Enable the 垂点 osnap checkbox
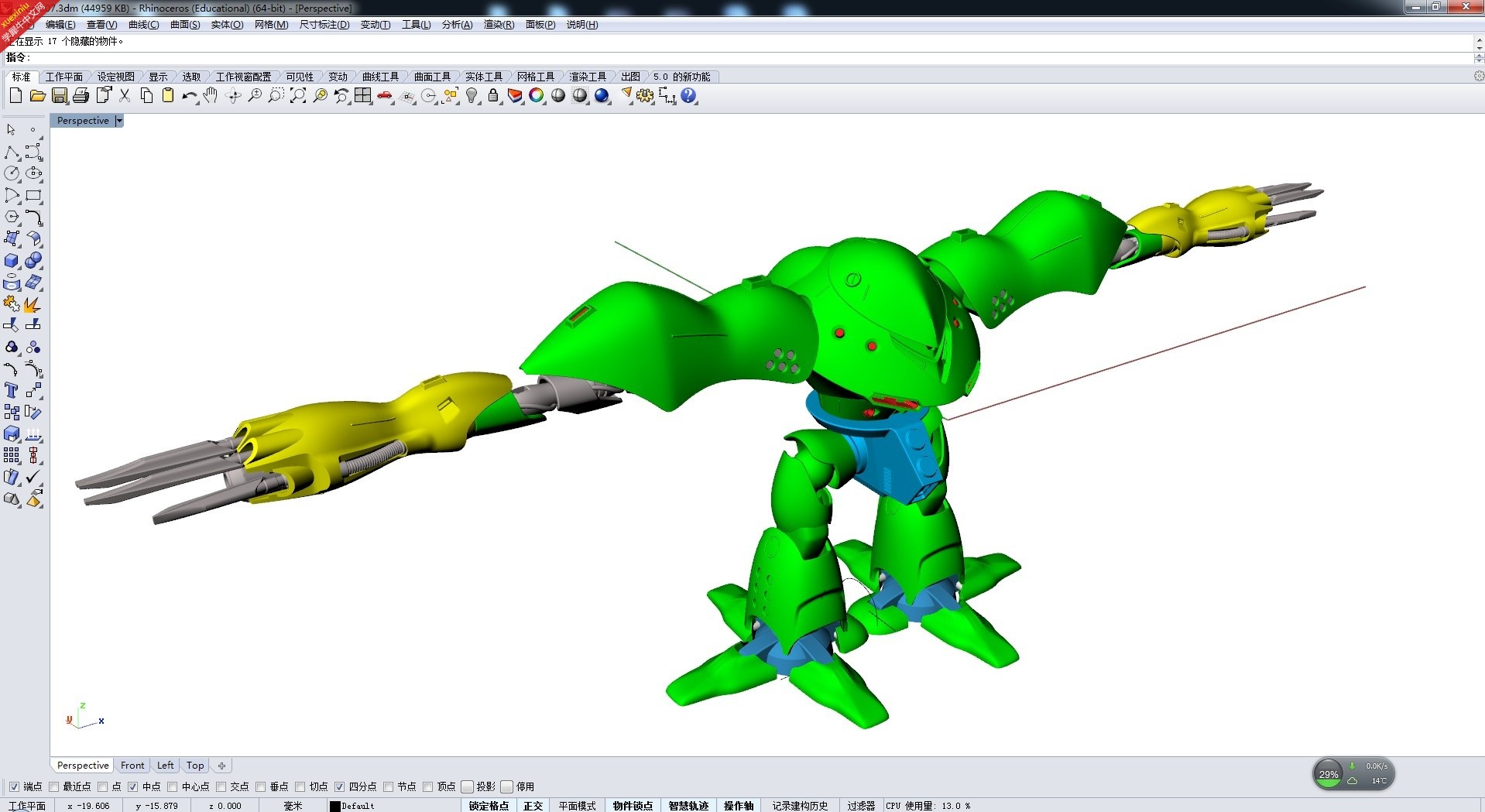This screenshot has width=1485, height=812. tap(260, 786)
